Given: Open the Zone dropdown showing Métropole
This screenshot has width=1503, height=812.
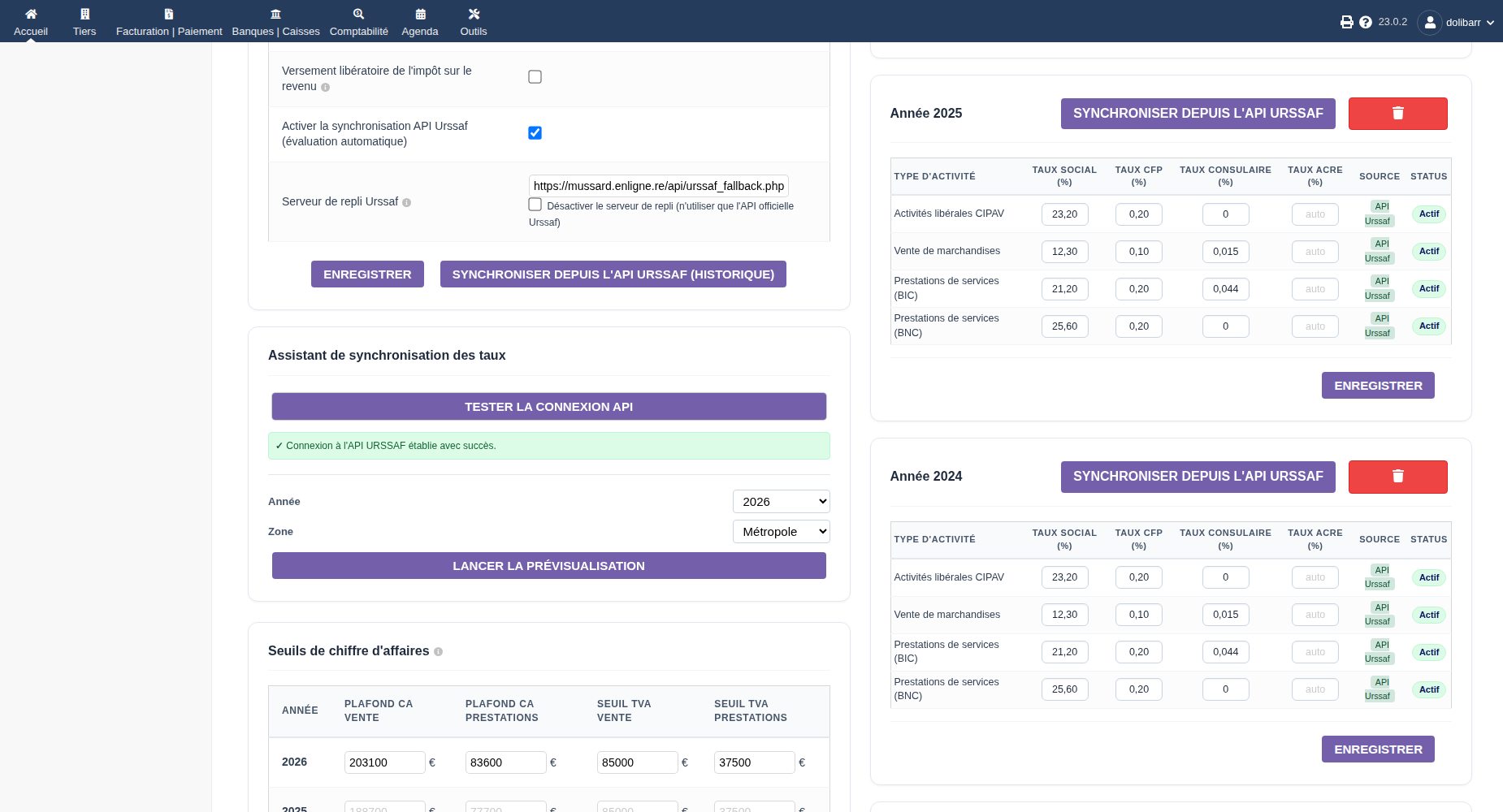Looking at the screenshot, I should [781, 532].
